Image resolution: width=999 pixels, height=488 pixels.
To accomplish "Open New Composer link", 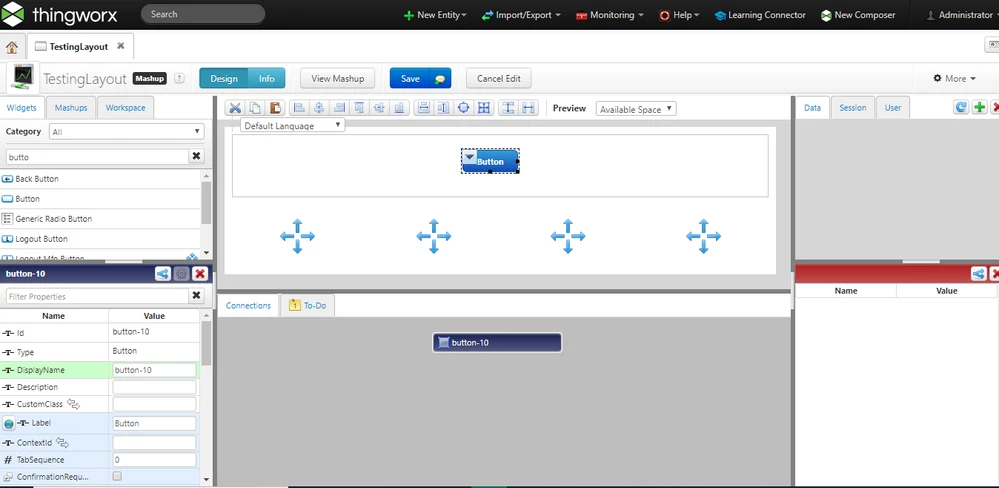I will 858,15.
